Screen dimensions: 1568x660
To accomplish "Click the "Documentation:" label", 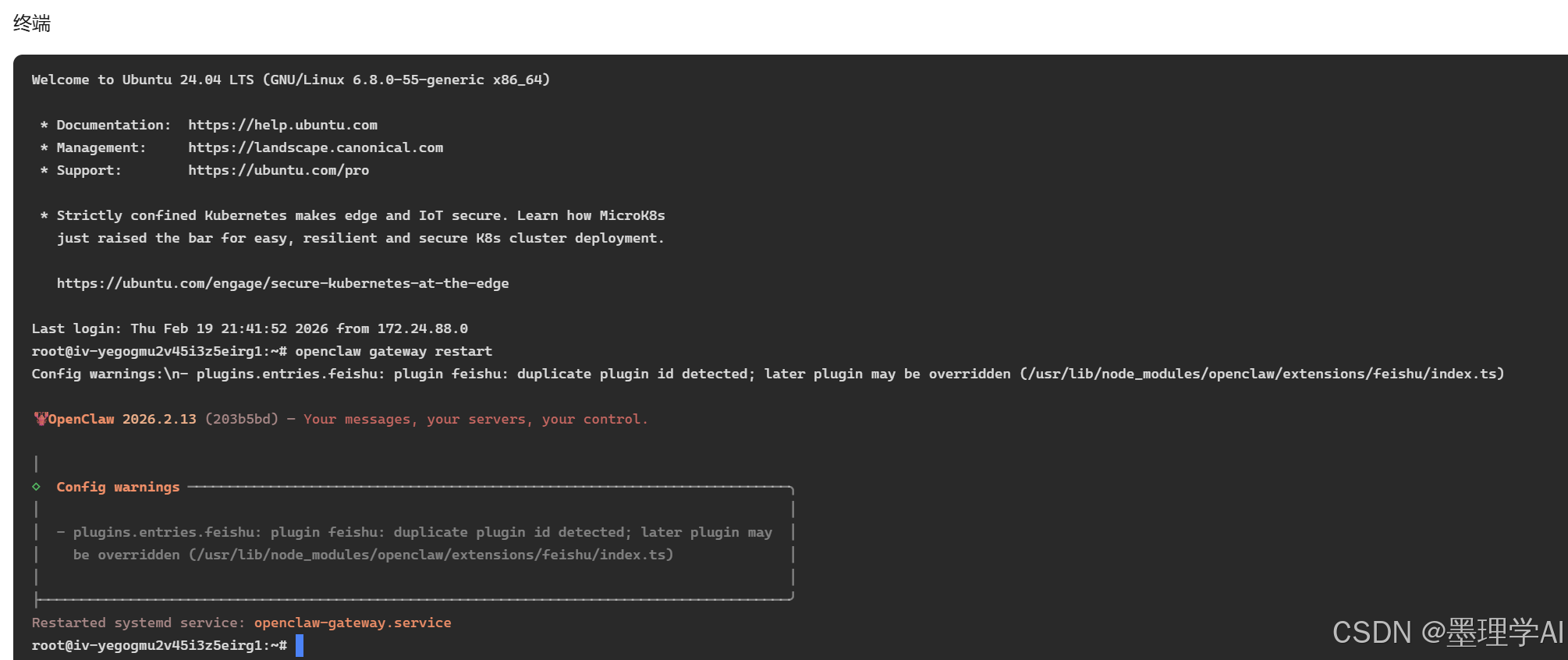I will 113,125.
